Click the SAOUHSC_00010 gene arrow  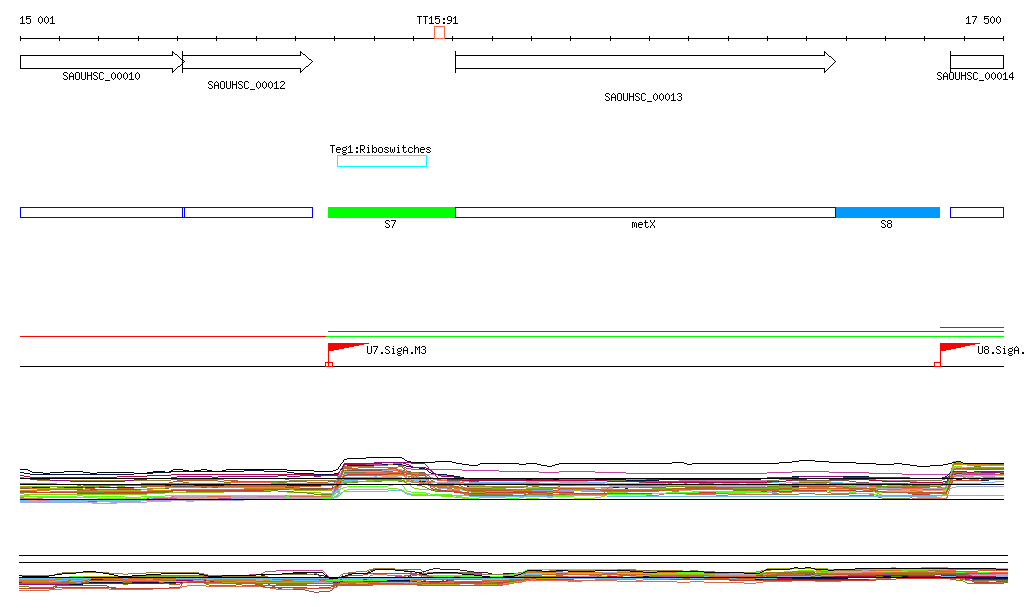[x=101, y=62]
